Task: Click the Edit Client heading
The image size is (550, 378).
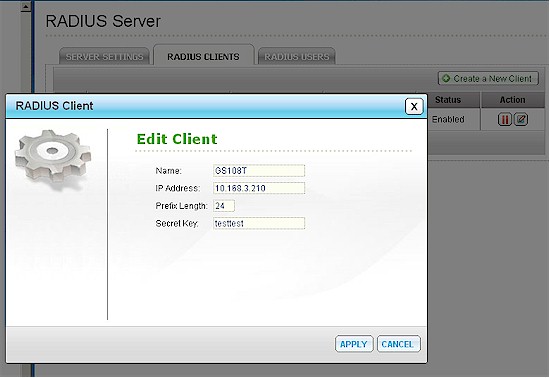Action: pyautogui.click(x=177, y=139)
